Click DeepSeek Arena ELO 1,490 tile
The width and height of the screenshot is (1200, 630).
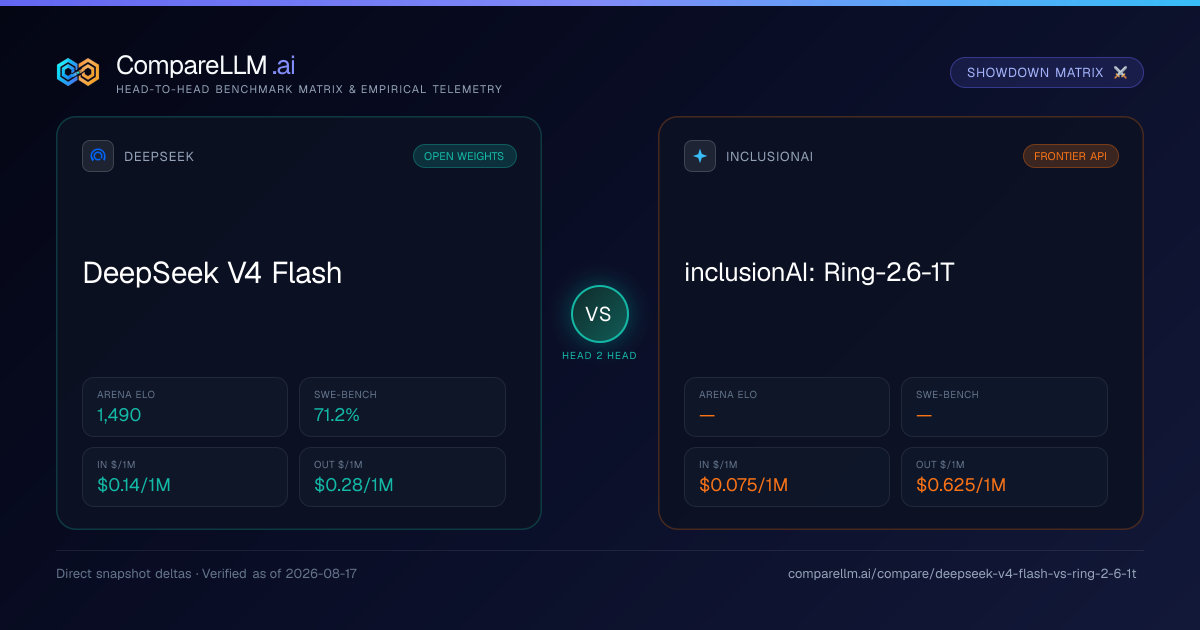(185, 407)
